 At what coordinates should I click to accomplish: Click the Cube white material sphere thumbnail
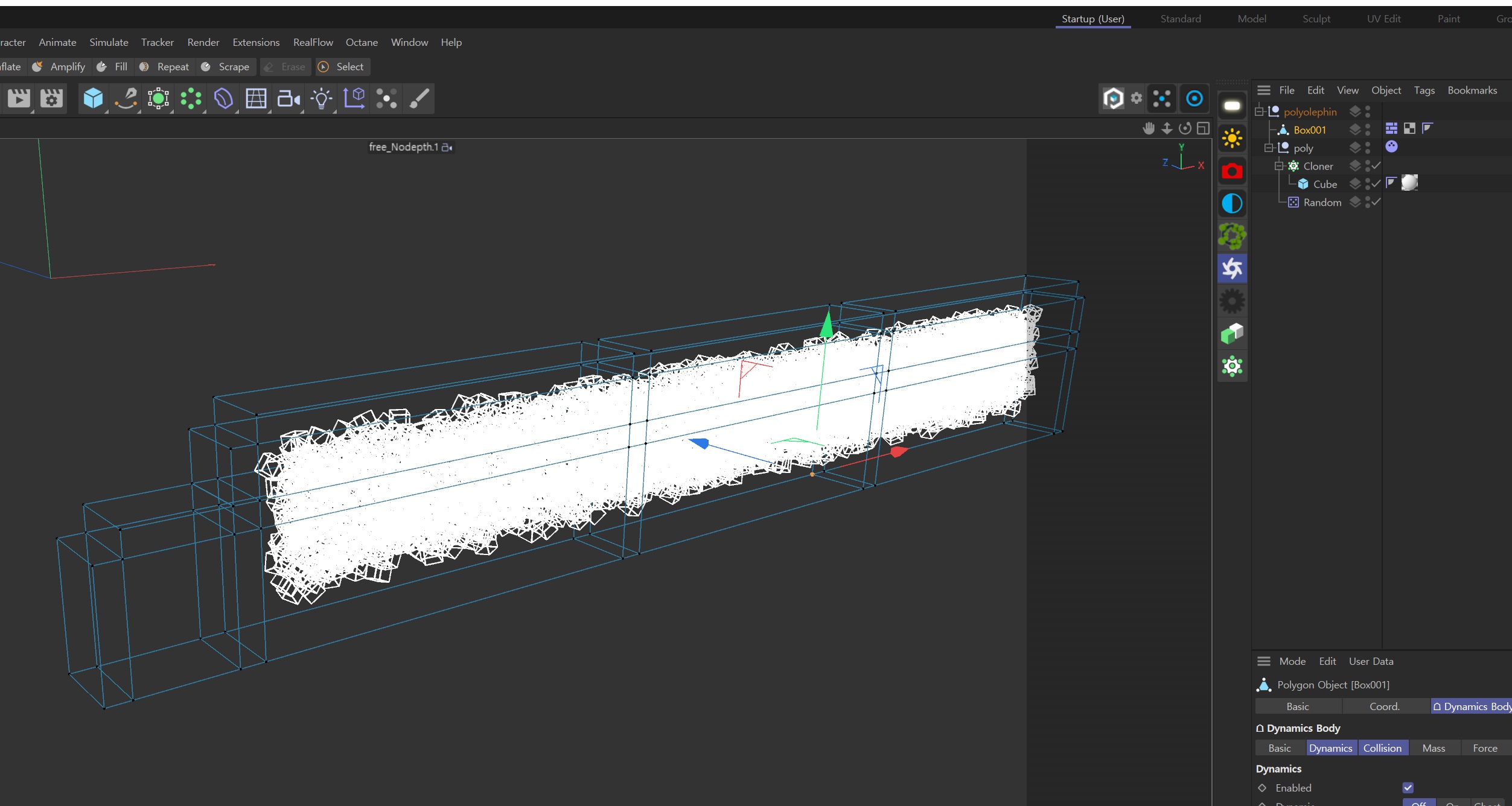click(1409, 182)
